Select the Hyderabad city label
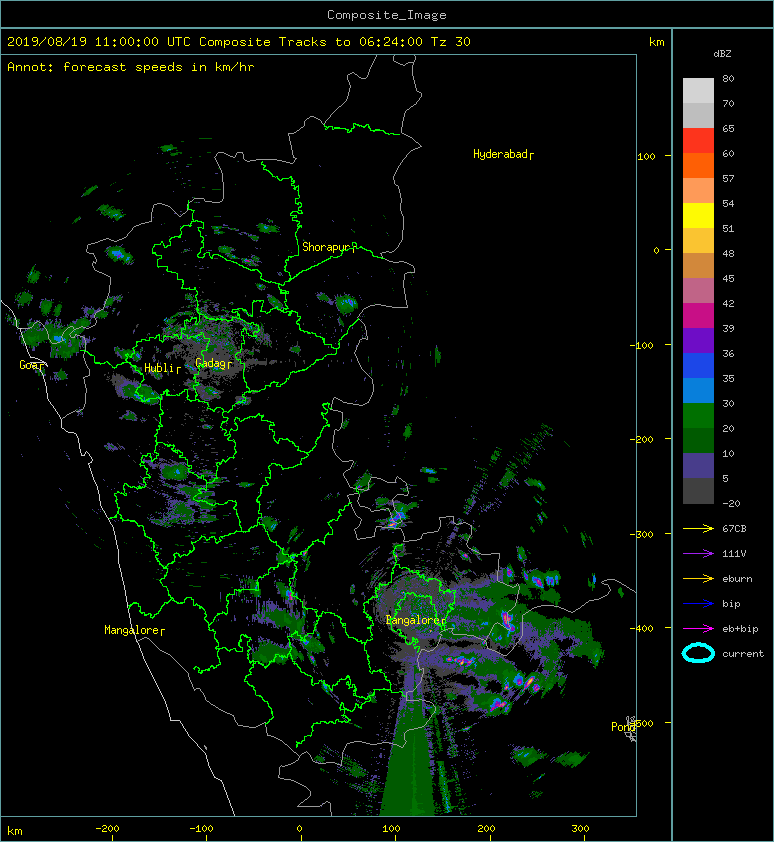Viewport: 774px width, 842px height. point(503,155)
